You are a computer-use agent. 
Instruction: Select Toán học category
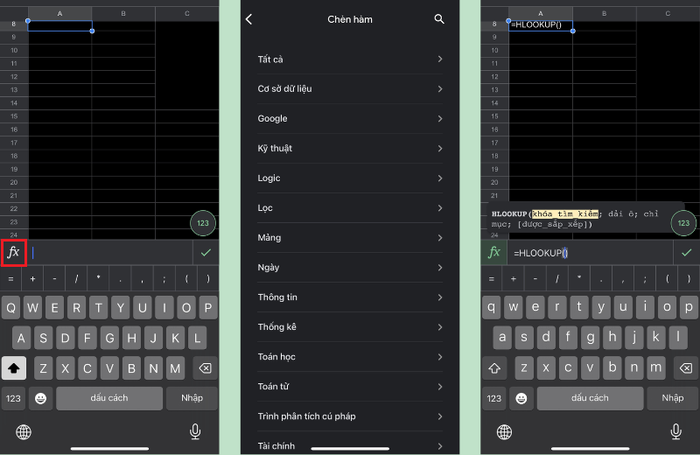tap(350, 357)
